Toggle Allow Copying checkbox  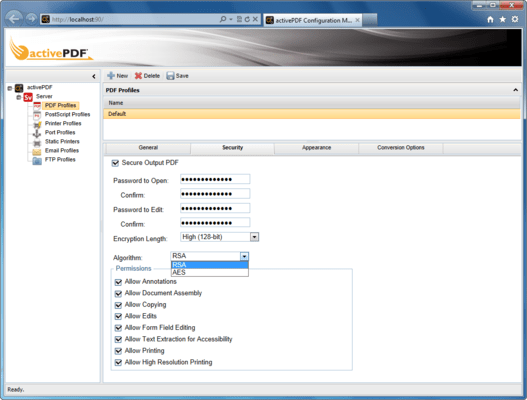pos(118,305)
